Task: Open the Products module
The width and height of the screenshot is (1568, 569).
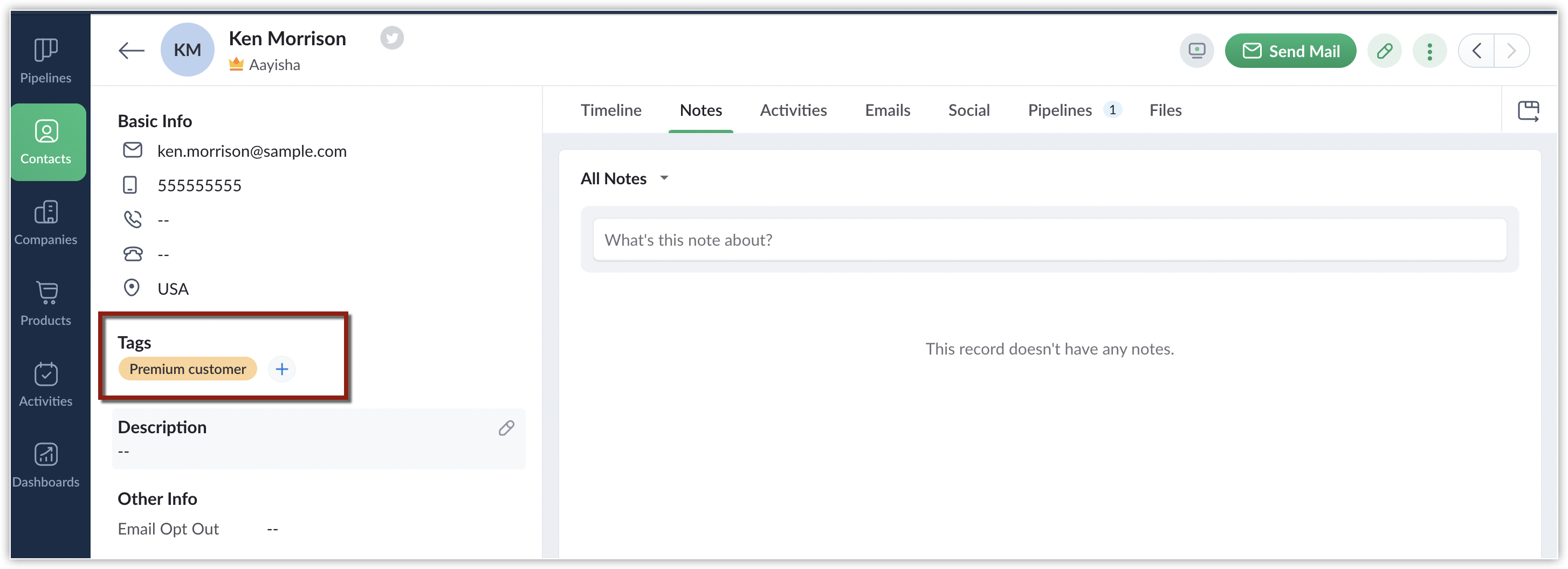Action: (x=46, y=303)
